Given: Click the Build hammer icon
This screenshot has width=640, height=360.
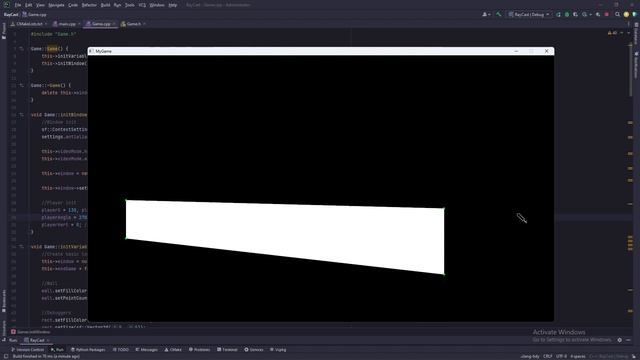Looking at the screenshot, I should tap(498, 14).
